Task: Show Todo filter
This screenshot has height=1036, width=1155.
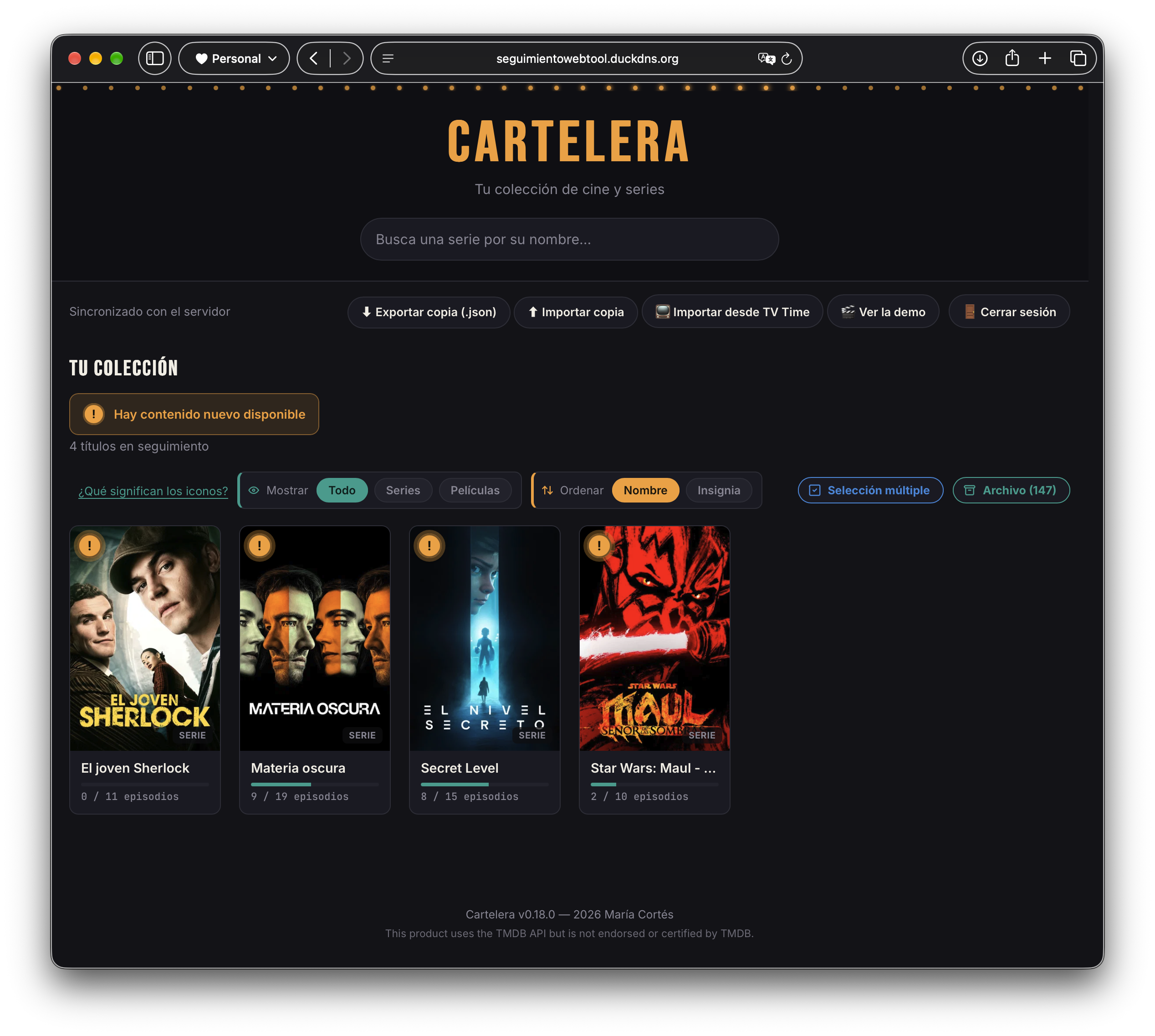Action: click(x=342, y=491)
